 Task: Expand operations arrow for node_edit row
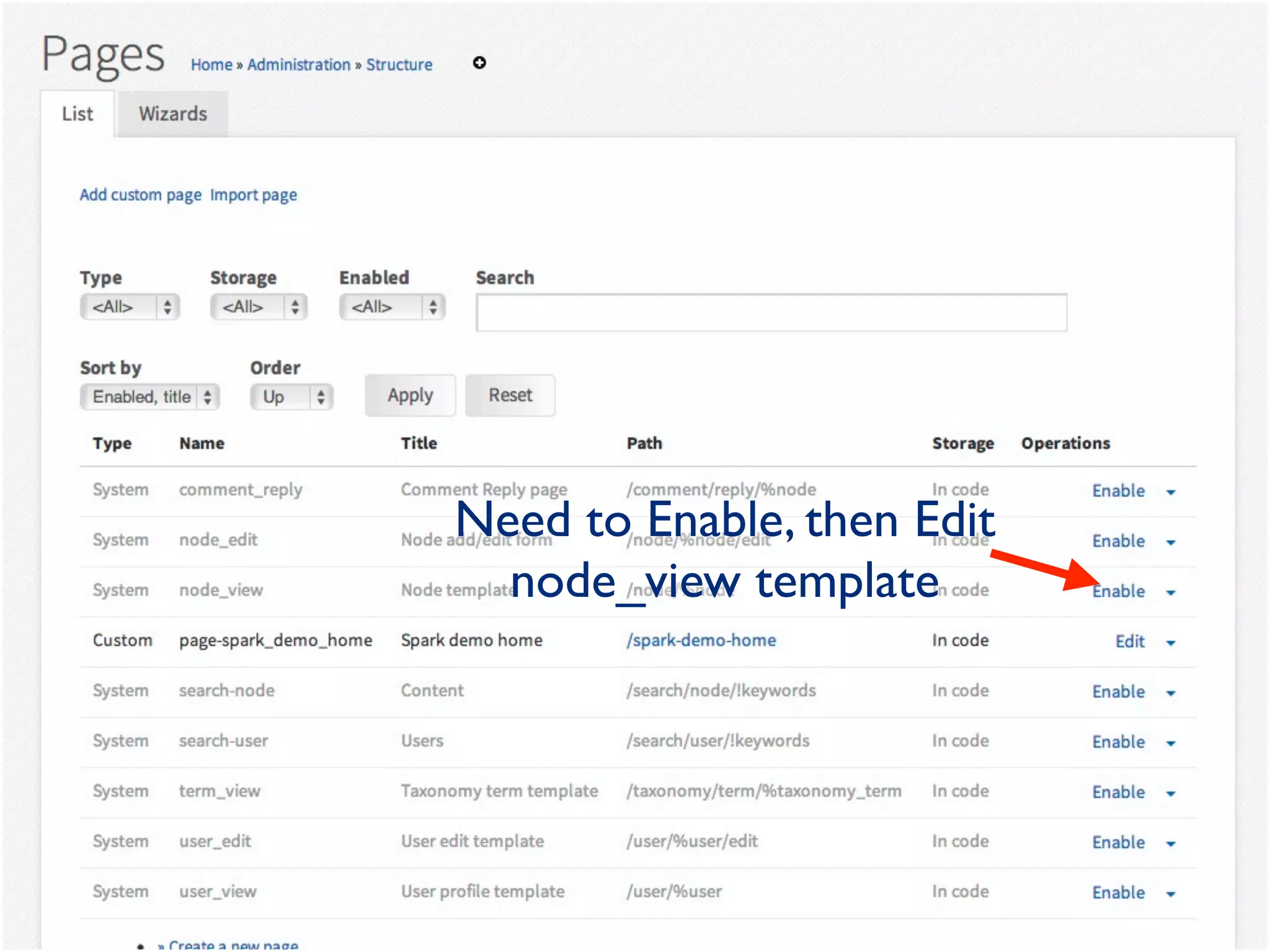pyautogui.click(x=1171, y=542)
